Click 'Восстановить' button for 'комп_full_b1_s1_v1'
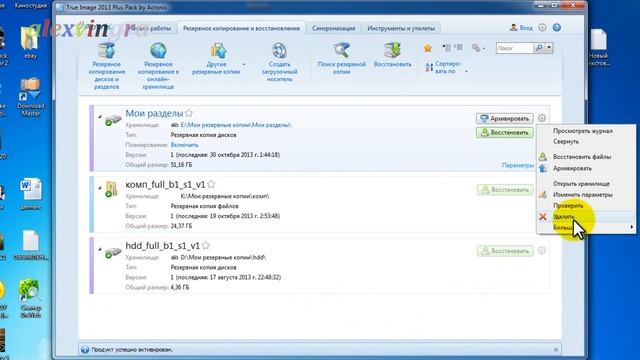Screen dimensions: 640x360 (x=505, y=190)
